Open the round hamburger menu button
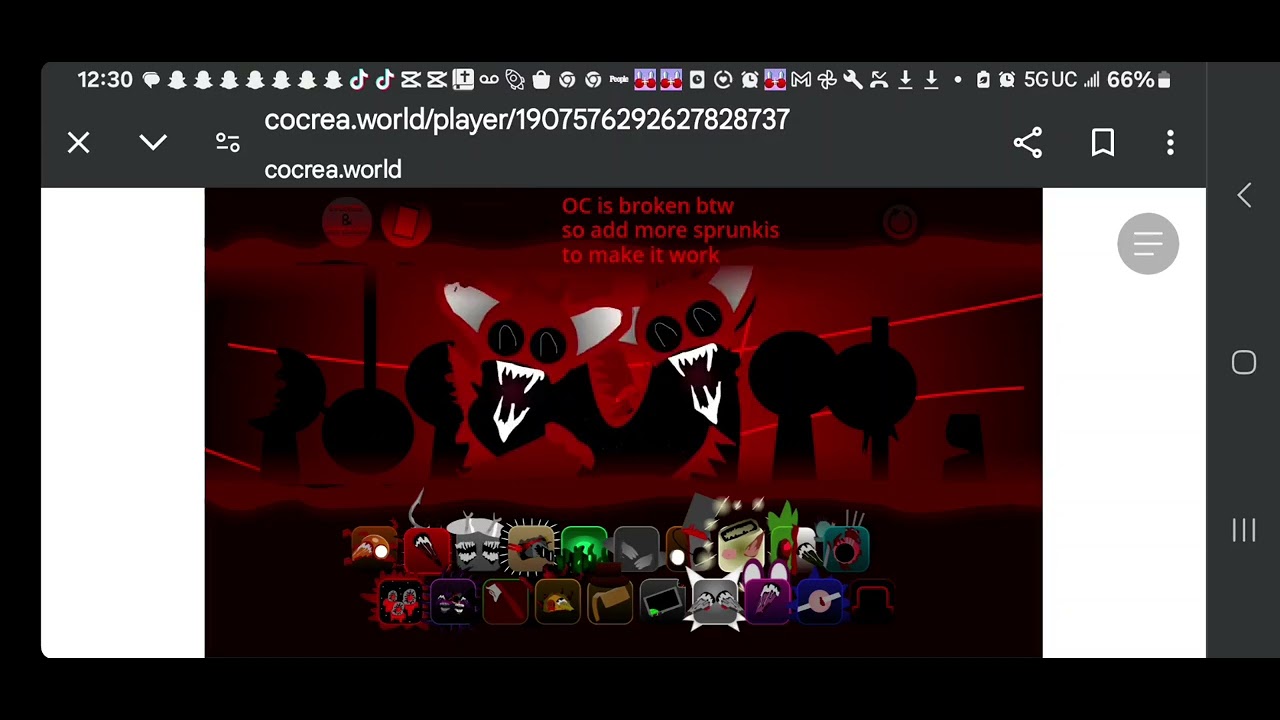 1148,243
